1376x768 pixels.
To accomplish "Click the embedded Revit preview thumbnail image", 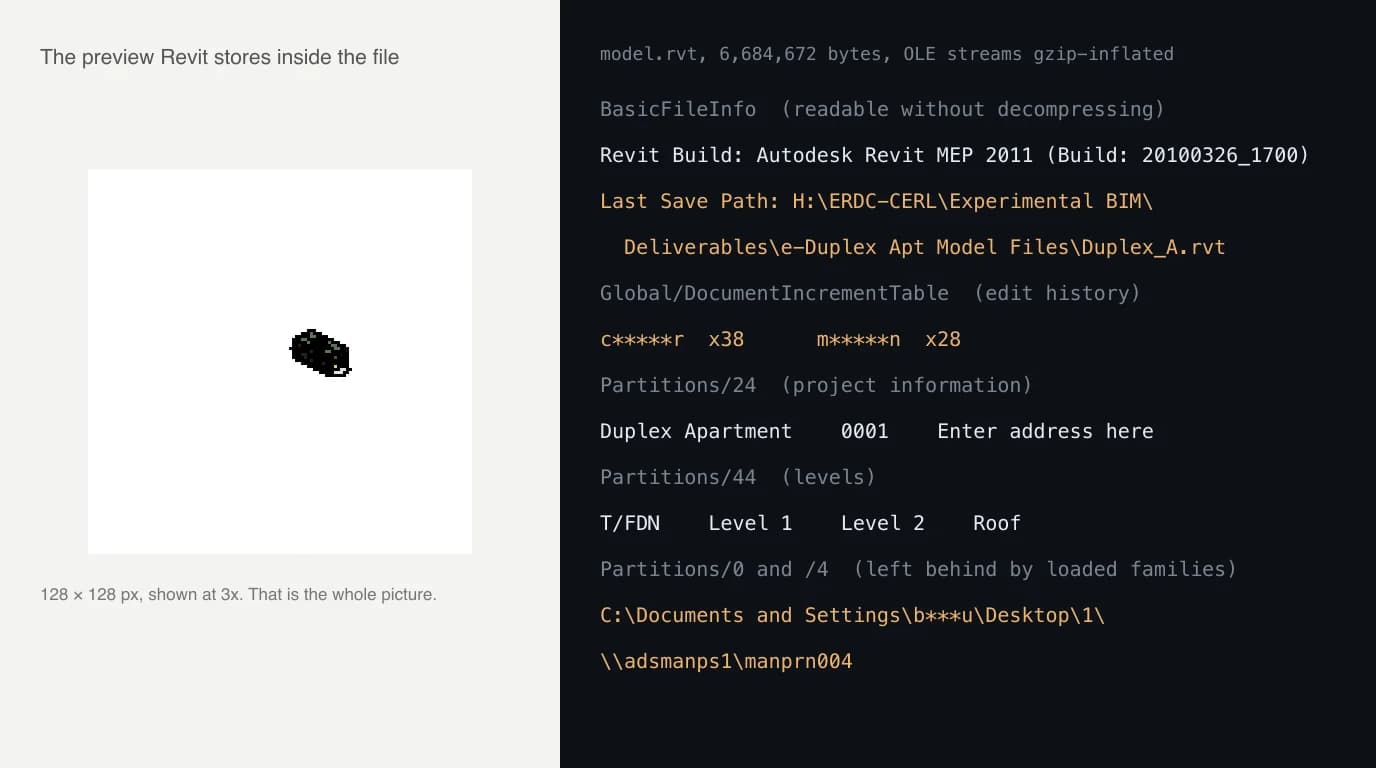I will point(280,361).
